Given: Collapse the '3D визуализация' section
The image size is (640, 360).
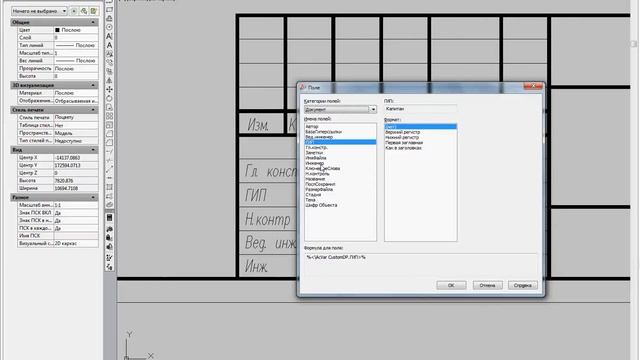Looking at the screenshot, I should tap(93, 85).
